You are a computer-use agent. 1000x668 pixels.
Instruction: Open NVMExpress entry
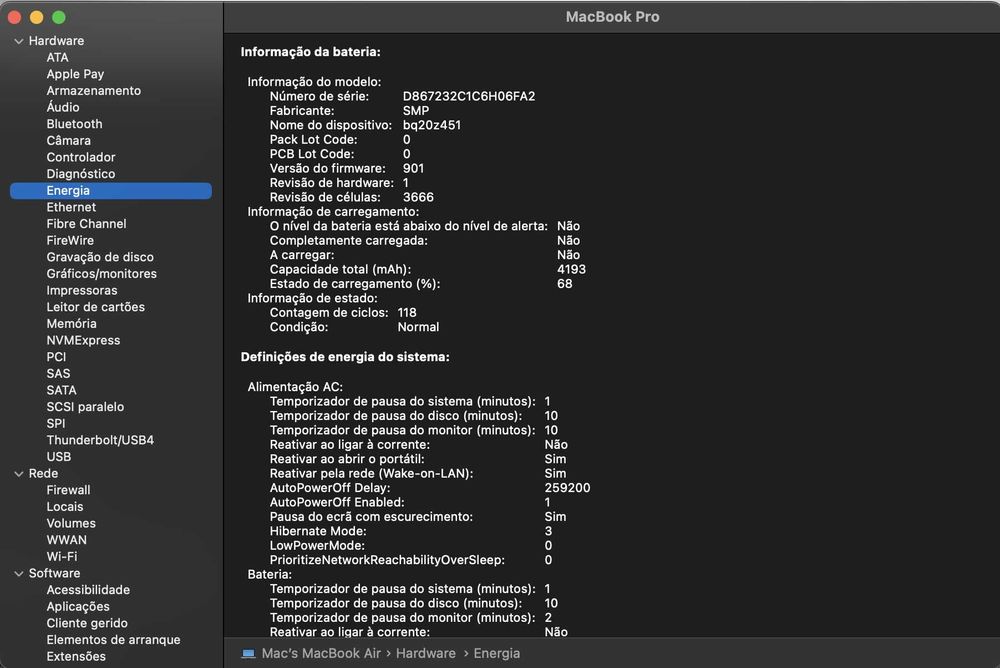[x=83, y=340]
